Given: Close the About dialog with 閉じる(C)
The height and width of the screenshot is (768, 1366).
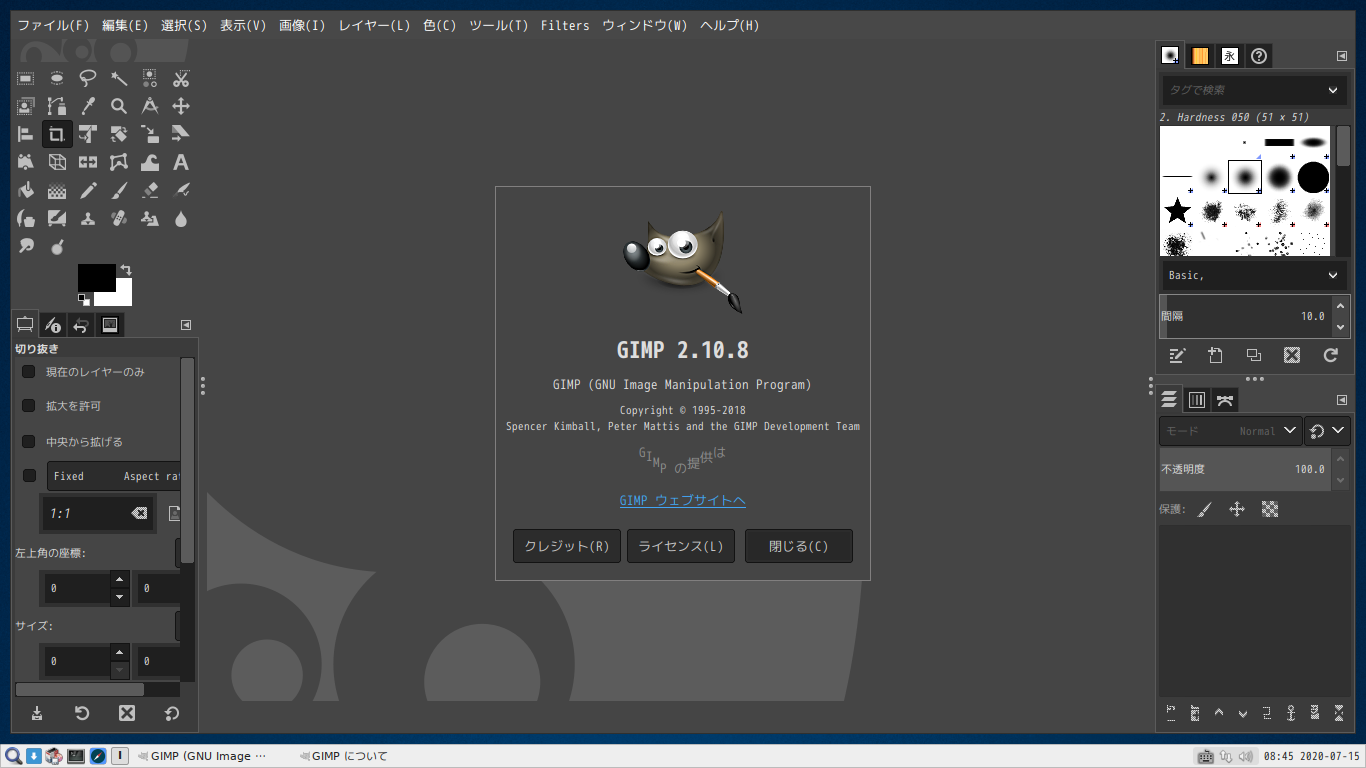Looking at the screenshot, I should coord(799,546).
